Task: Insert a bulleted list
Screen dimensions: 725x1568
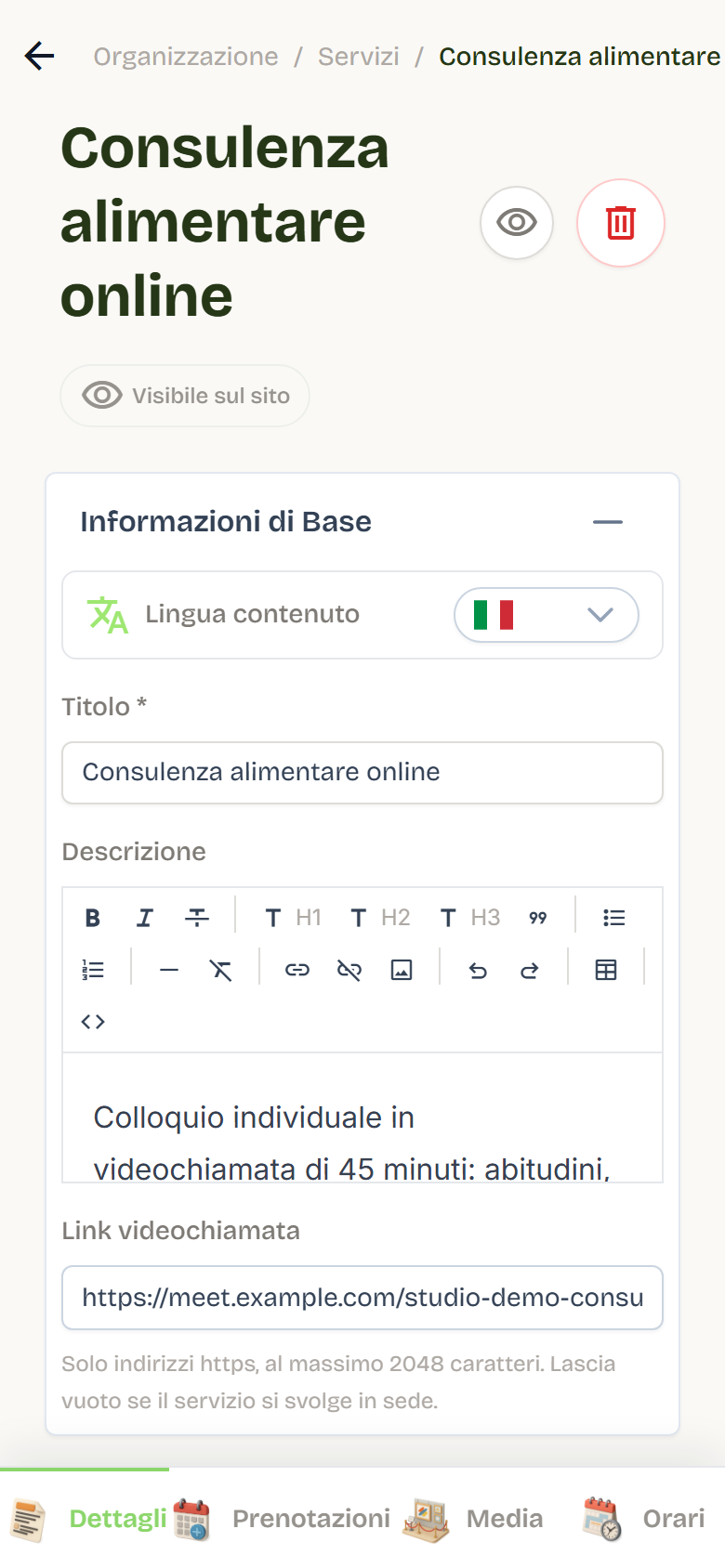Action: tap(614, 918)
